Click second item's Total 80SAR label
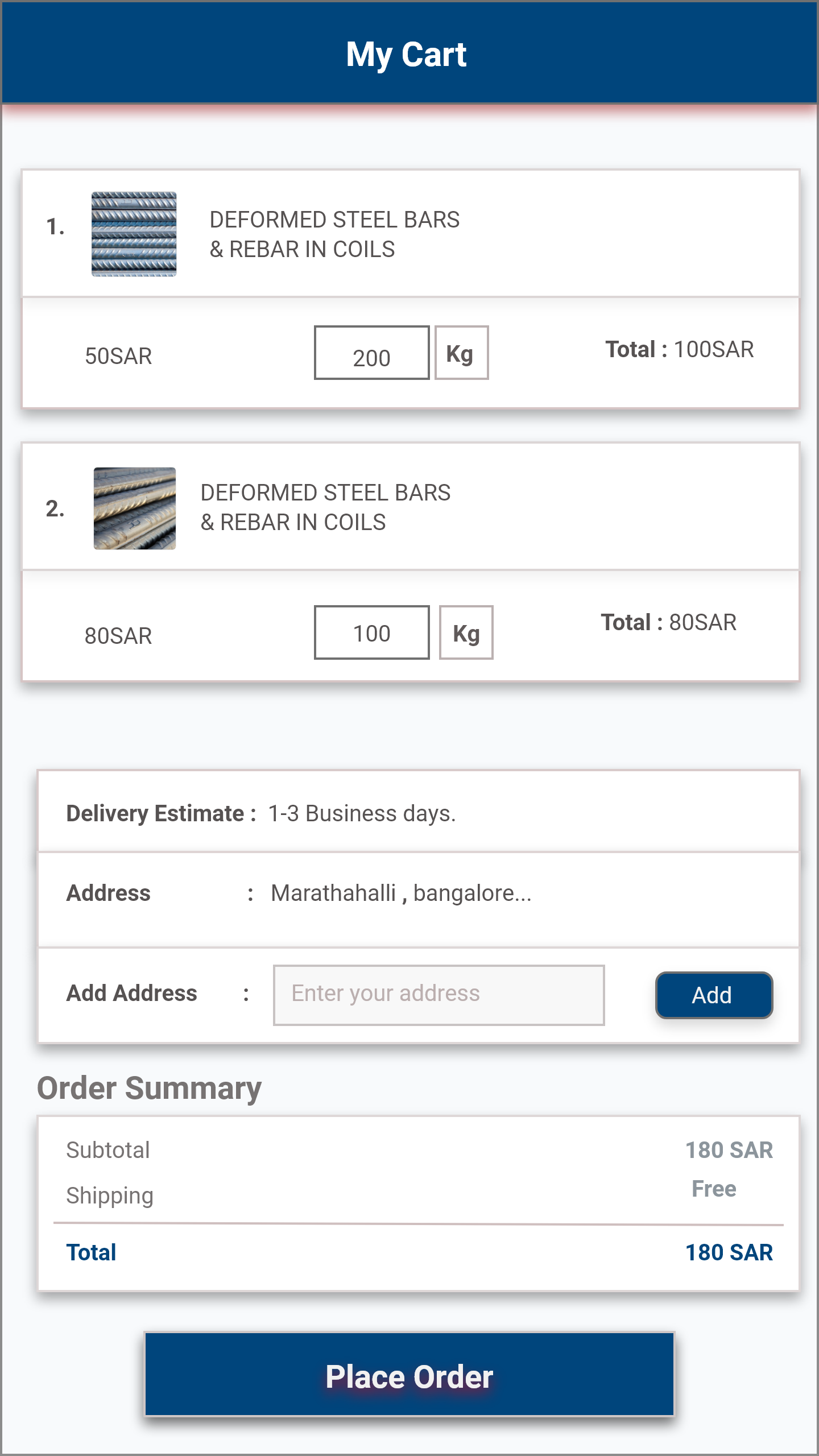The image size is (819, 1456). 668,622
